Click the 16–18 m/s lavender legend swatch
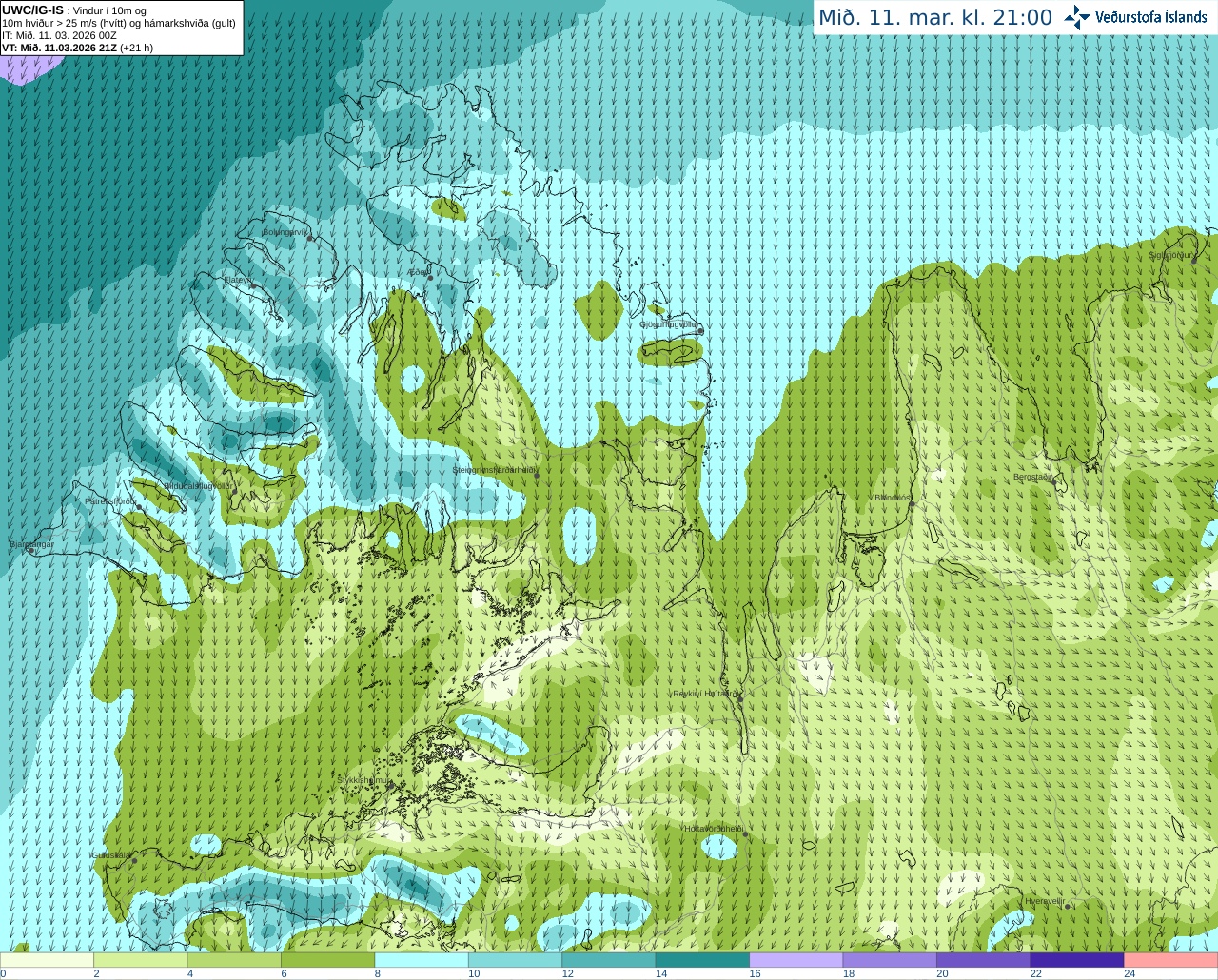This screenshot has height=980, width=1218. [x=796, y=960]
